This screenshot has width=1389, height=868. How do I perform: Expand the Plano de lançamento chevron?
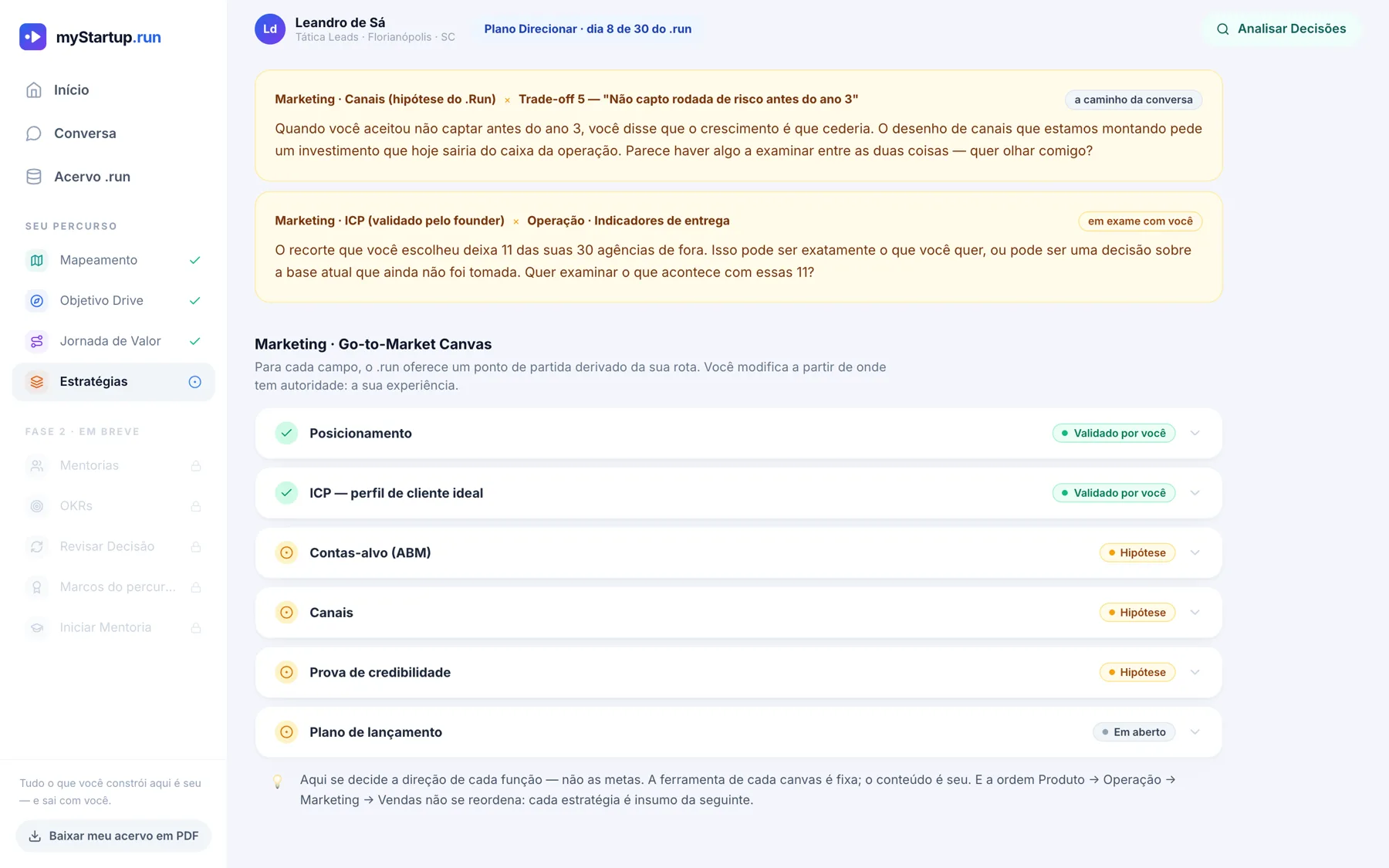1195,732
